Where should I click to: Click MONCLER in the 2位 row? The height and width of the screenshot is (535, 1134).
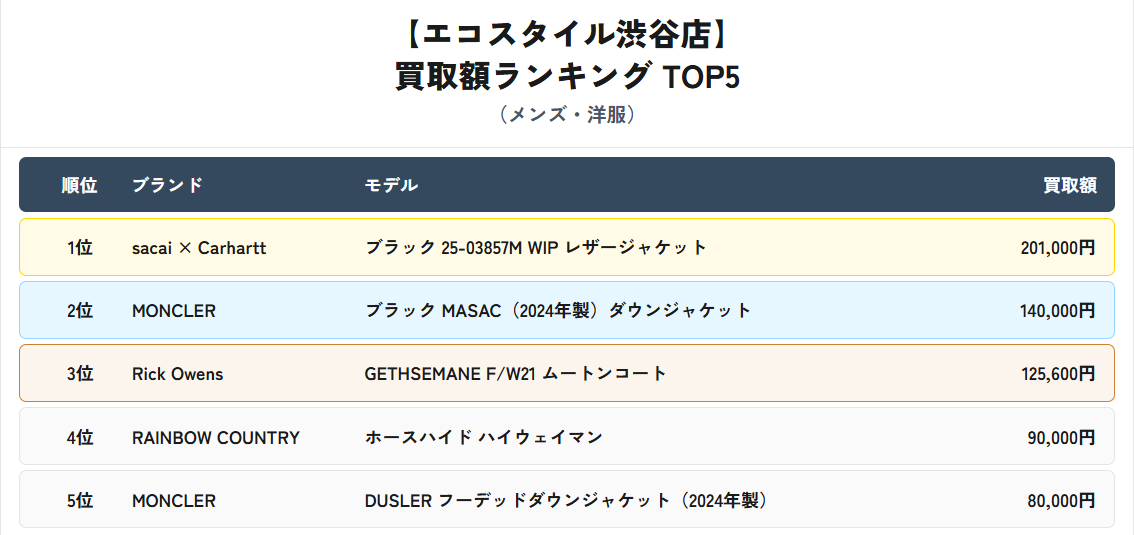pyautogui.click(x=174, y=311)
